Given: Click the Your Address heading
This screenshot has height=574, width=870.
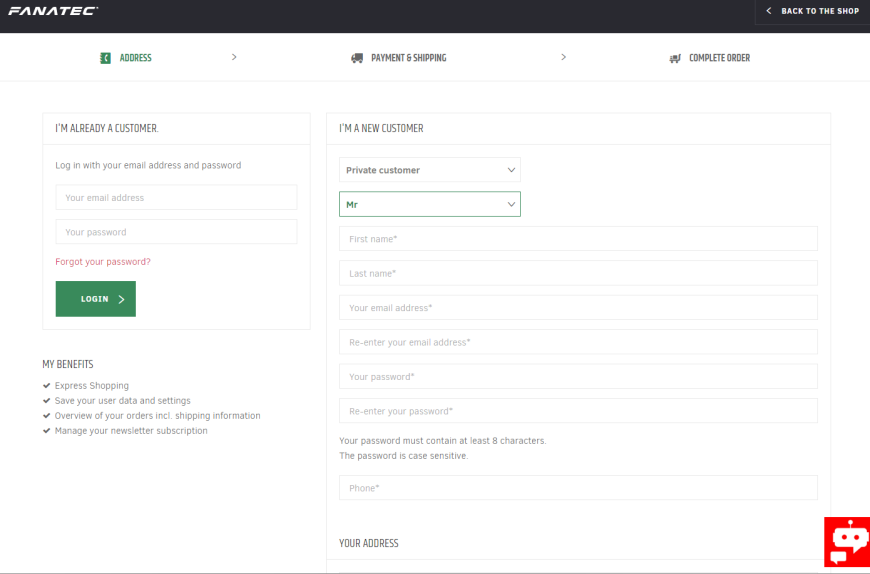Looking at the screenshot, I should pyautogui.click(x=368, y=543).
